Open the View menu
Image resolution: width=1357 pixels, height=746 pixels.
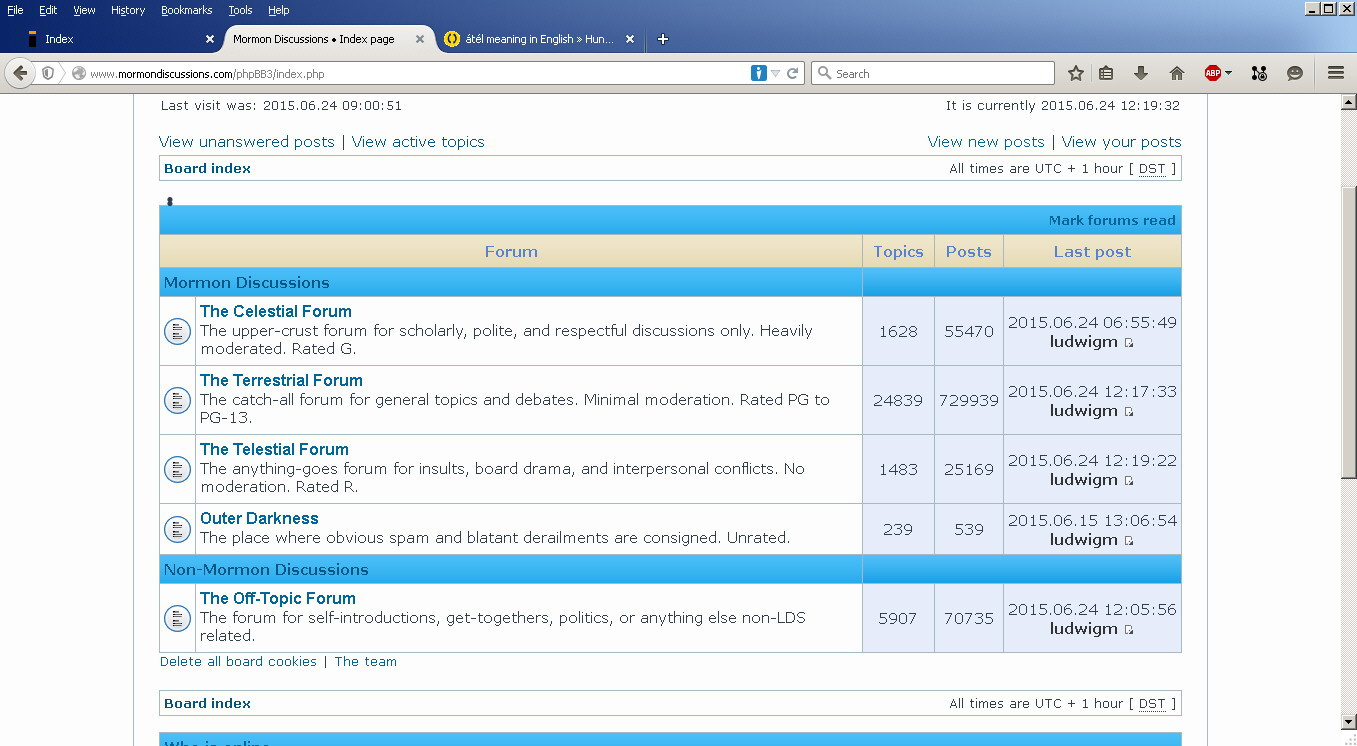[84, 10]
